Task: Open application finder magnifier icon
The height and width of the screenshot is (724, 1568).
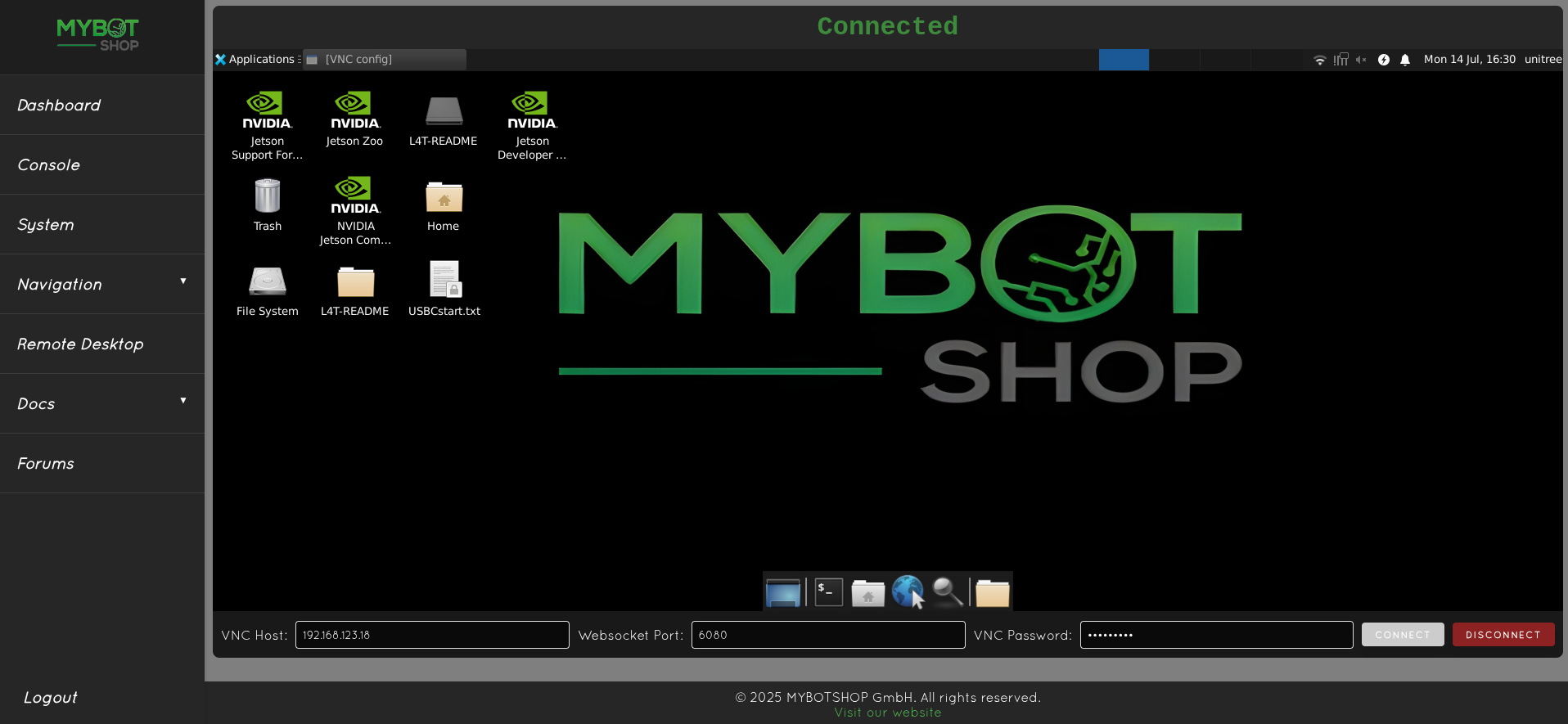Action: click(948, 591)
